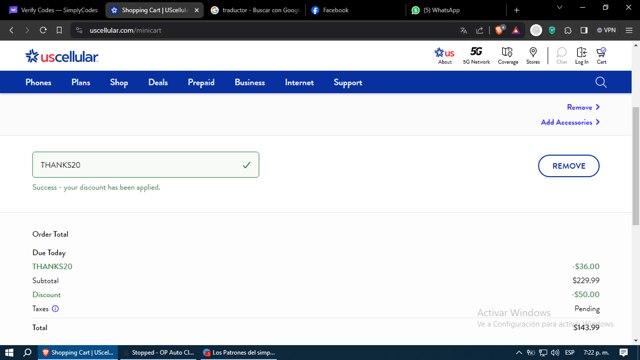Open the Chat icon
640x360 pixels.
(x=562, y=56)
